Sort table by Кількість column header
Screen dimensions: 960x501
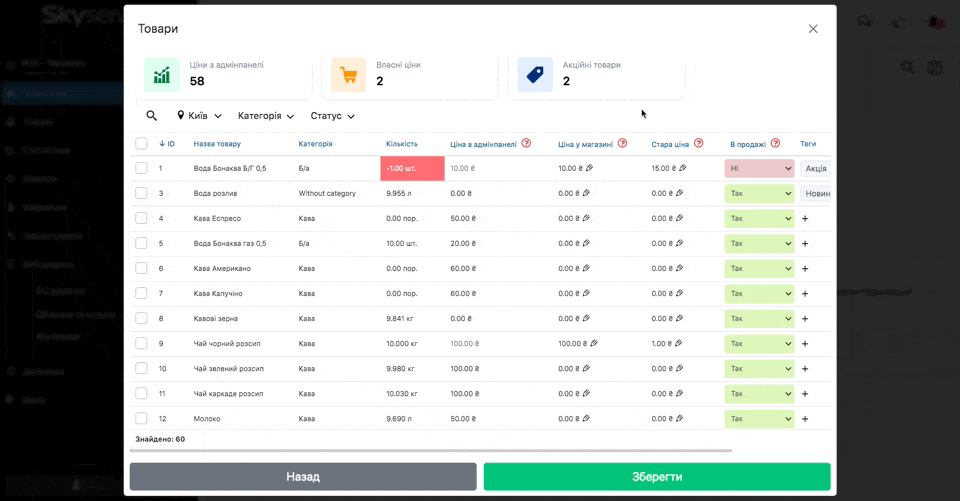(401, 144)
